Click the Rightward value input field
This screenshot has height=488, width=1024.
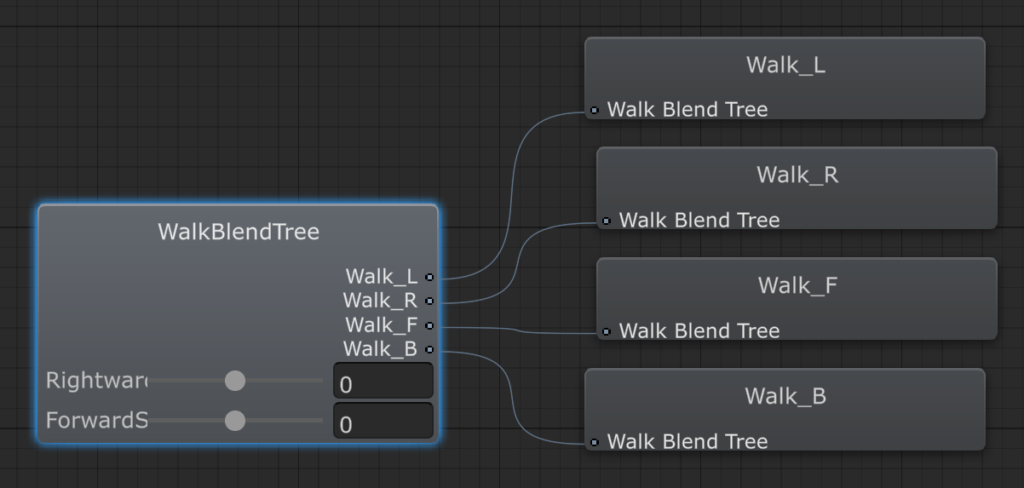pyautogui.click(x=383, y=382)
